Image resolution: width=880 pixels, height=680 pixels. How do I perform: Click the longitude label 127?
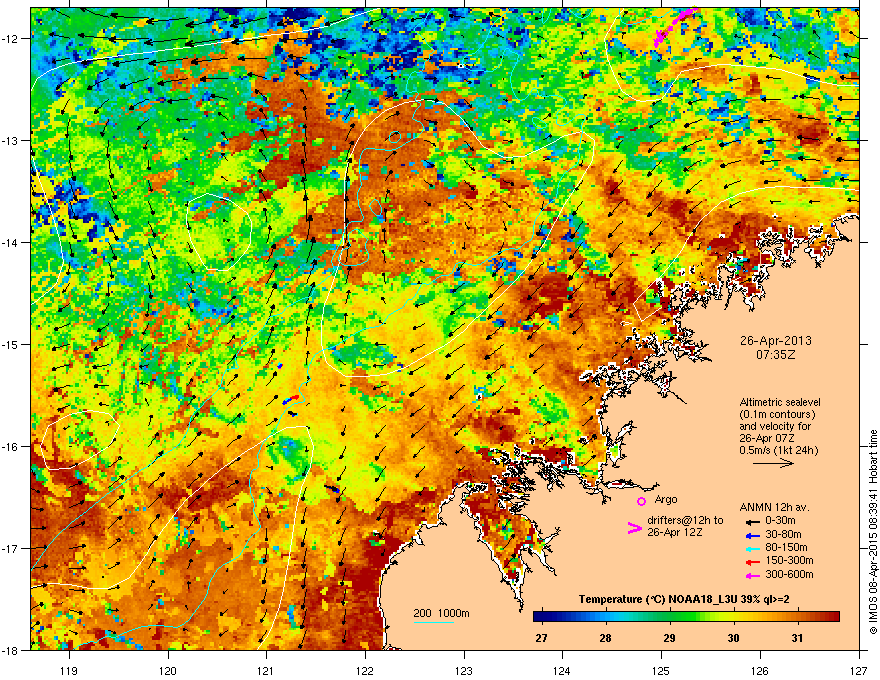coord(859,670)
